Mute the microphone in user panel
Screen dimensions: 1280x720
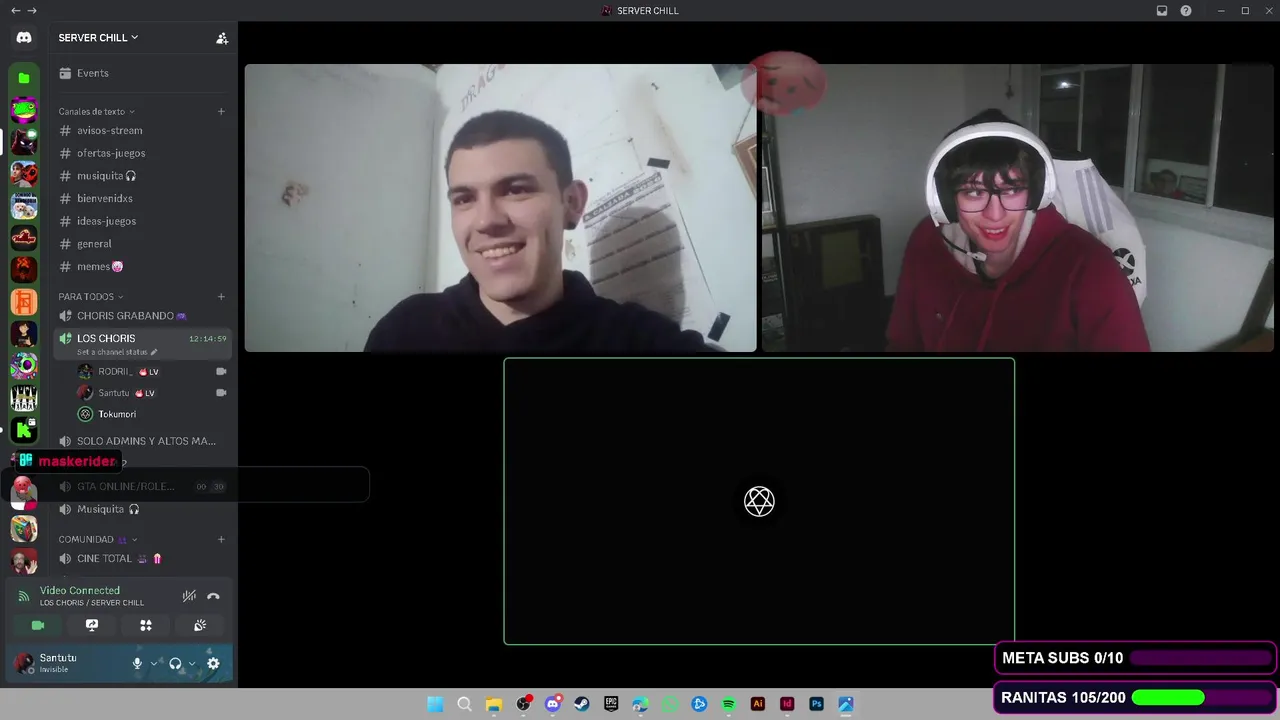coord(138,663)
